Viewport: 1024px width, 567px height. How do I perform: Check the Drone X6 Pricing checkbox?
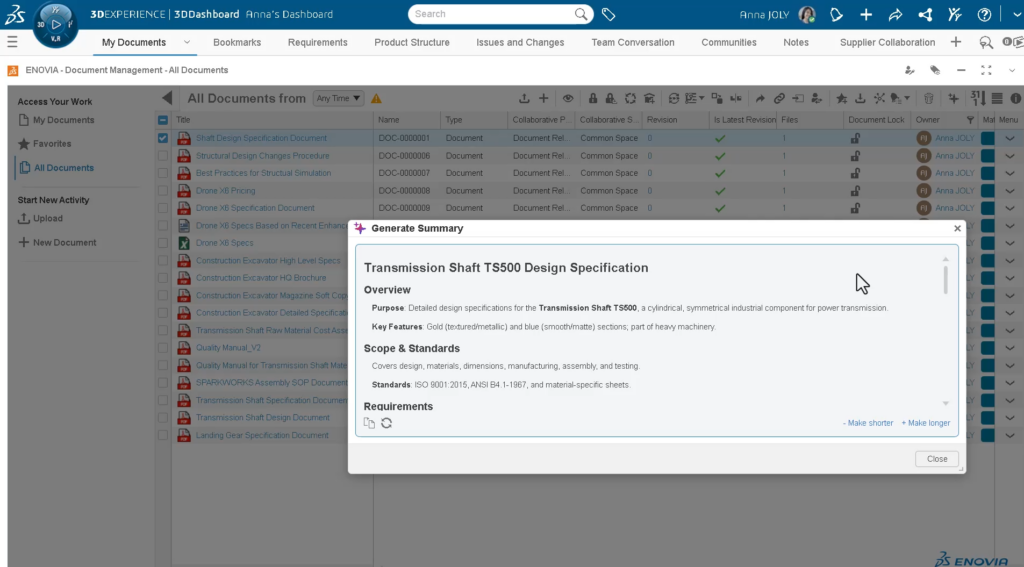click(x=163, y=191)
